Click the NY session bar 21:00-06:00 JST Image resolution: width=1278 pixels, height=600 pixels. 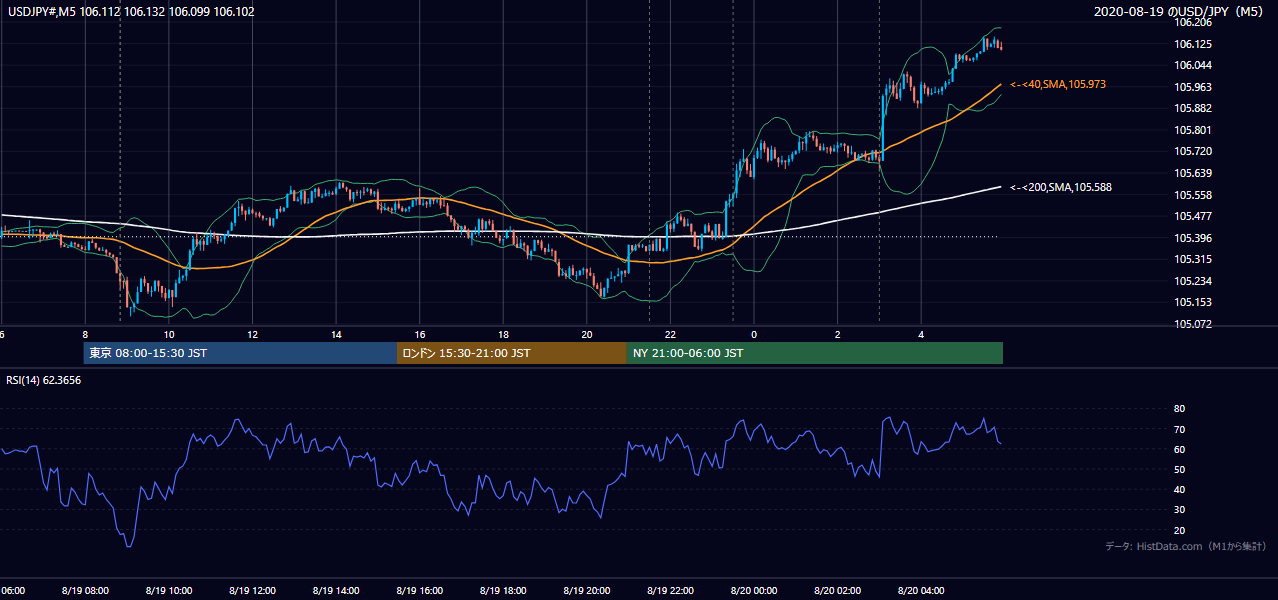(815, 353)
